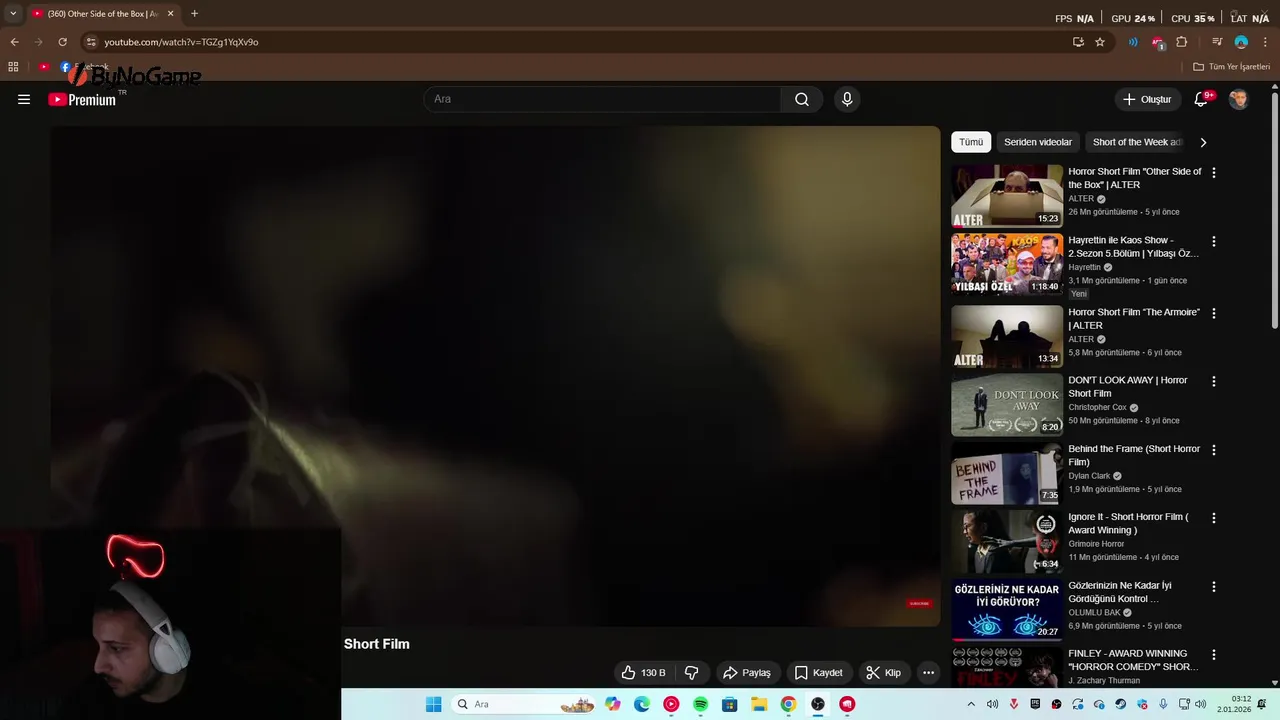This screenshot has width=1280, height=720.
Task: Reload the browser page
Action: tap(62, 42)
